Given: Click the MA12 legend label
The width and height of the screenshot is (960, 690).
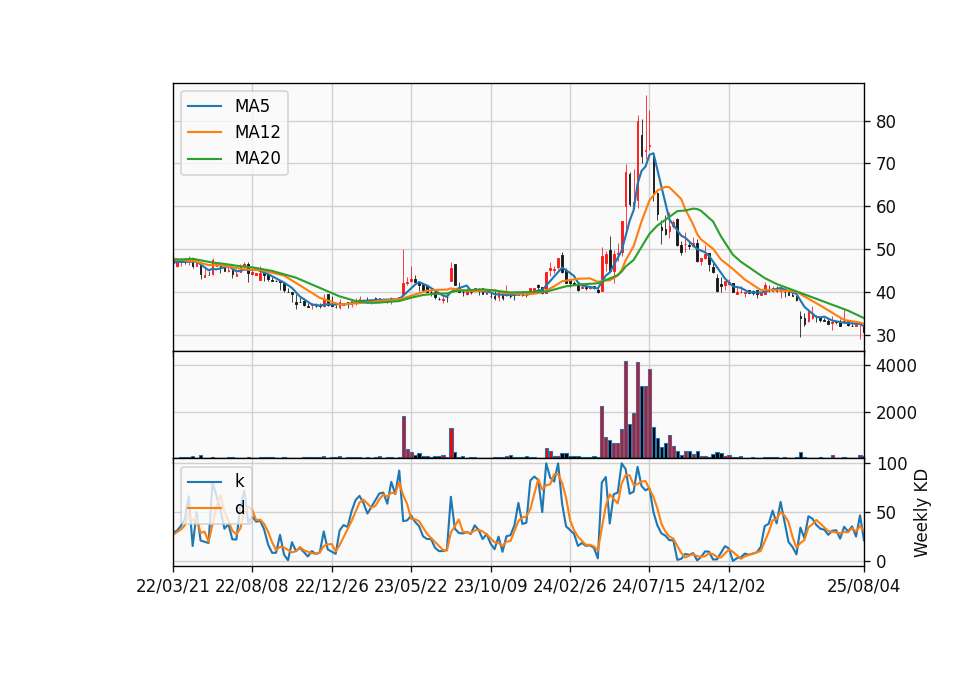Looking at the screenshot, I should [x=257, y=132].
